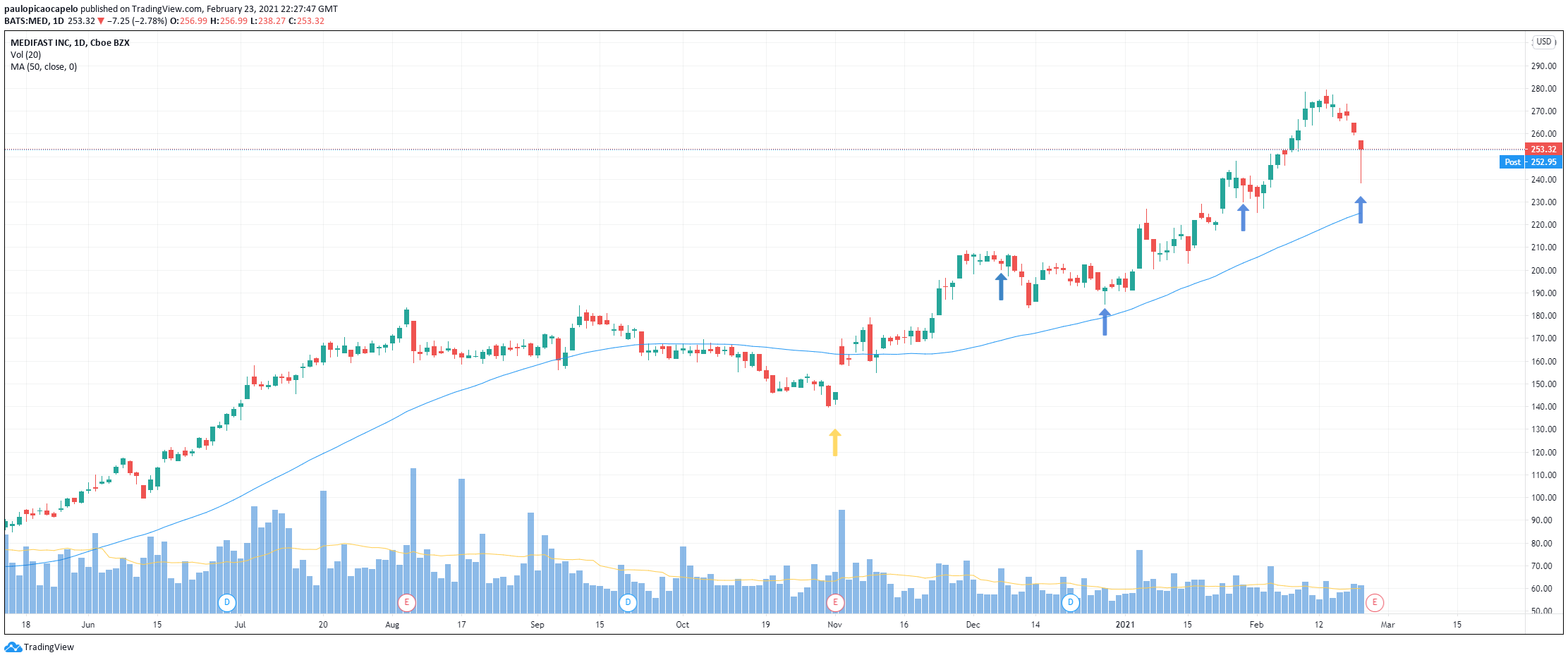Select the Vol (20) indicator legend
This screenshot has height=660, width=1568.
click(25, 54)
